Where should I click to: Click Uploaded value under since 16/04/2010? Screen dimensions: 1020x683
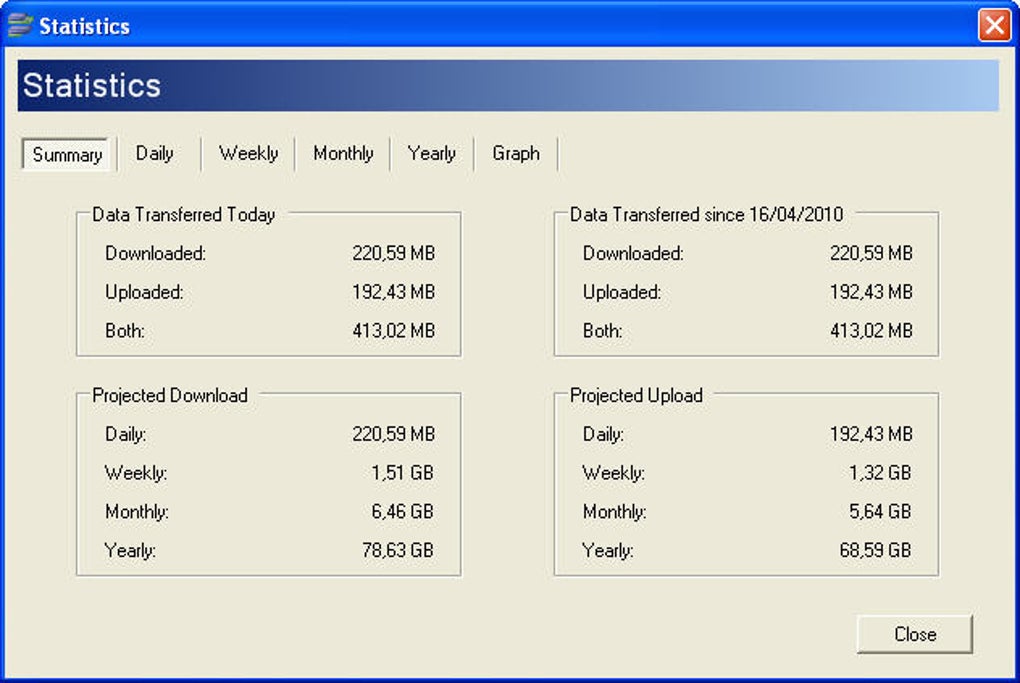pos(871,292)
